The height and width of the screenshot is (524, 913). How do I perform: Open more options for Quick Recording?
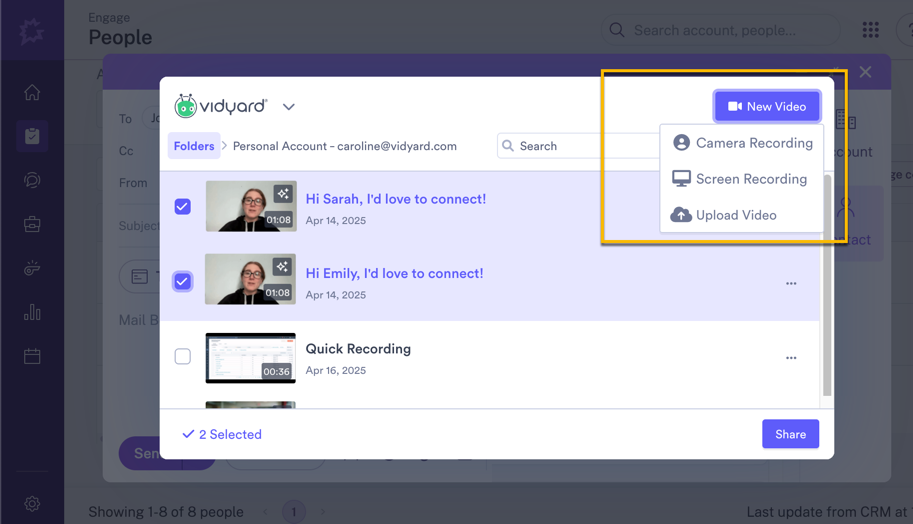[x=791, y=358]
